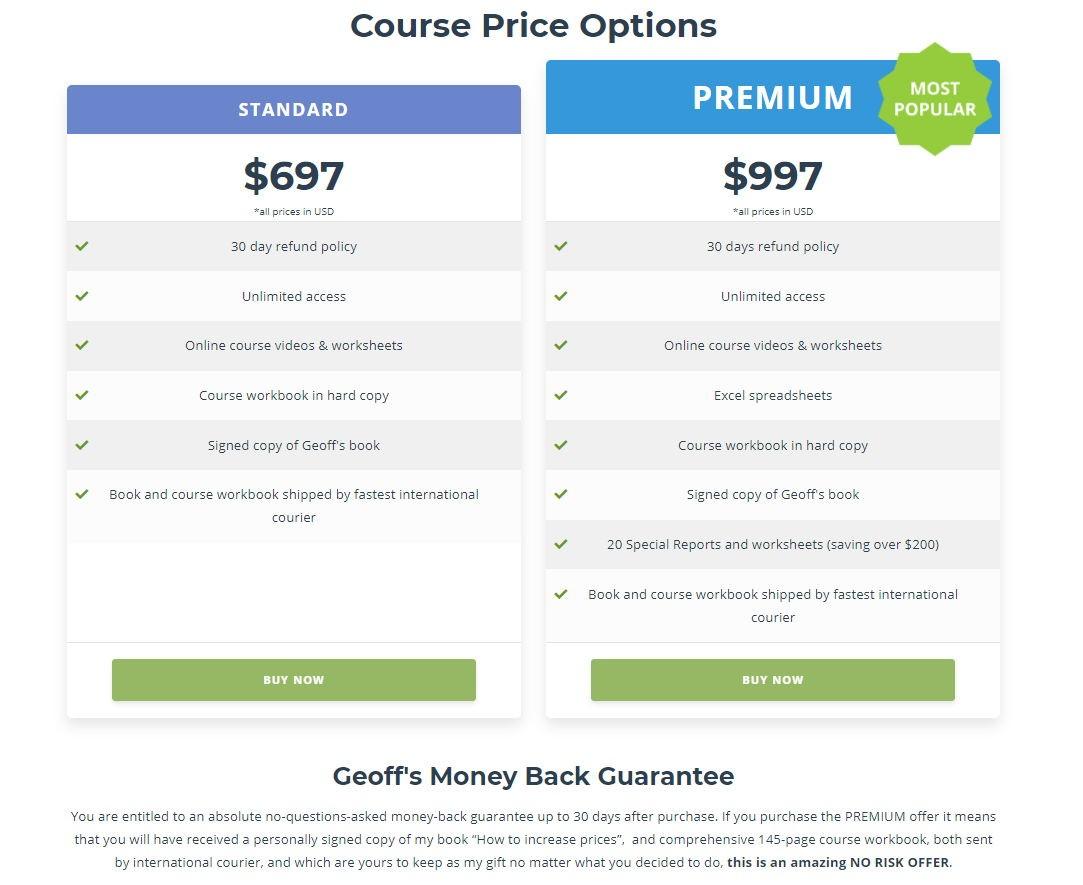Click checkmark beside Premium Course workbook in hard copy
Image resolution: width=1083 pixels, height=885 pixels.
[x=561, y=445]
